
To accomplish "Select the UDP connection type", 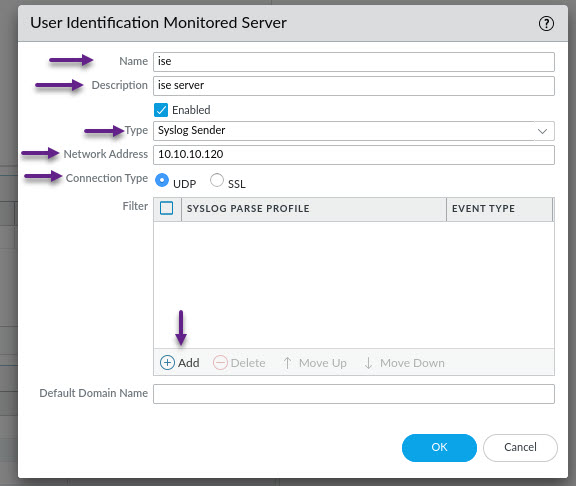I will pyautogui.click(x=162, y=180).
